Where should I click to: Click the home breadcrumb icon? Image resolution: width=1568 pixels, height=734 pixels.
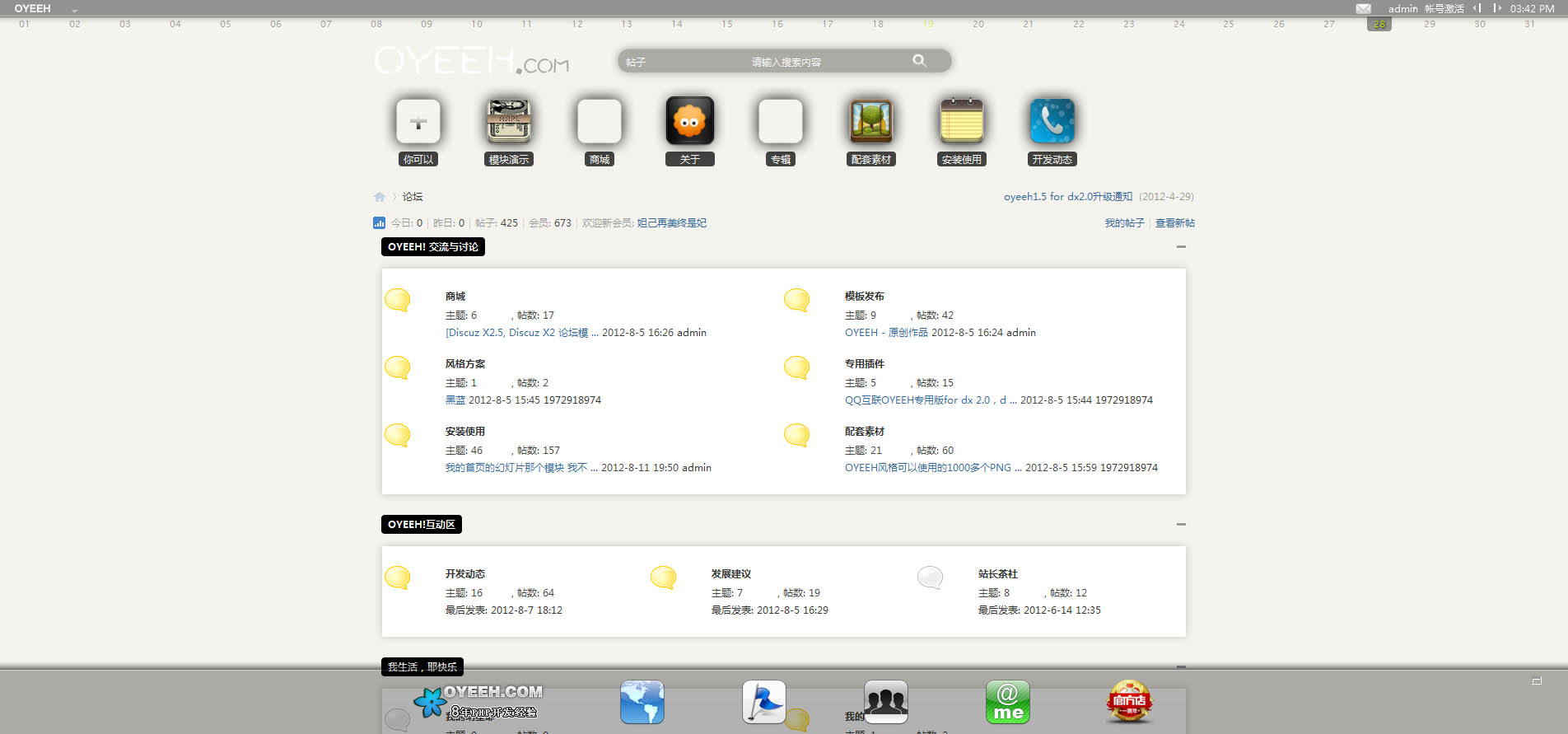380,197
